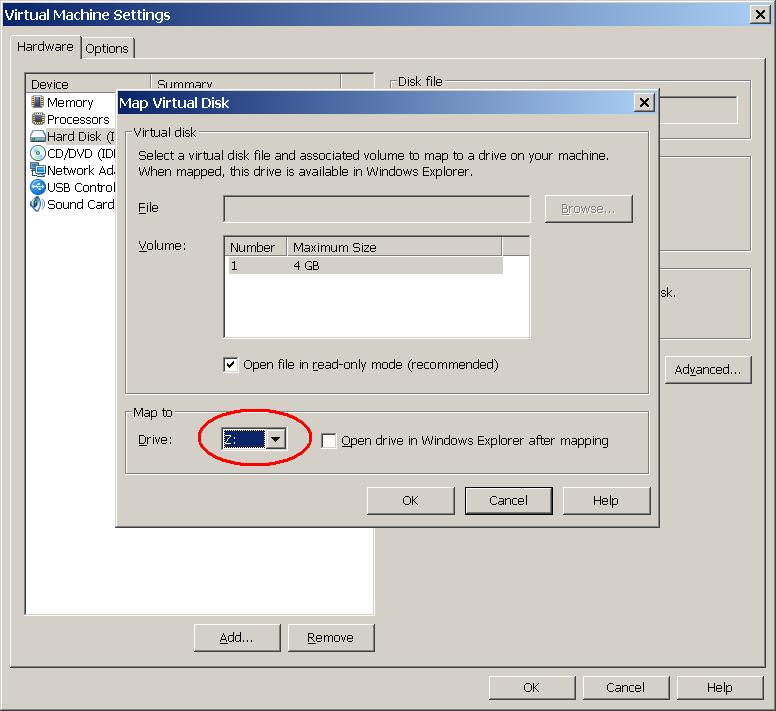Image resolution: width=776 pixels, height=711 pixels.
Task: Close the Map Virtual Disk dialog
Action: [x=644, y=103]
